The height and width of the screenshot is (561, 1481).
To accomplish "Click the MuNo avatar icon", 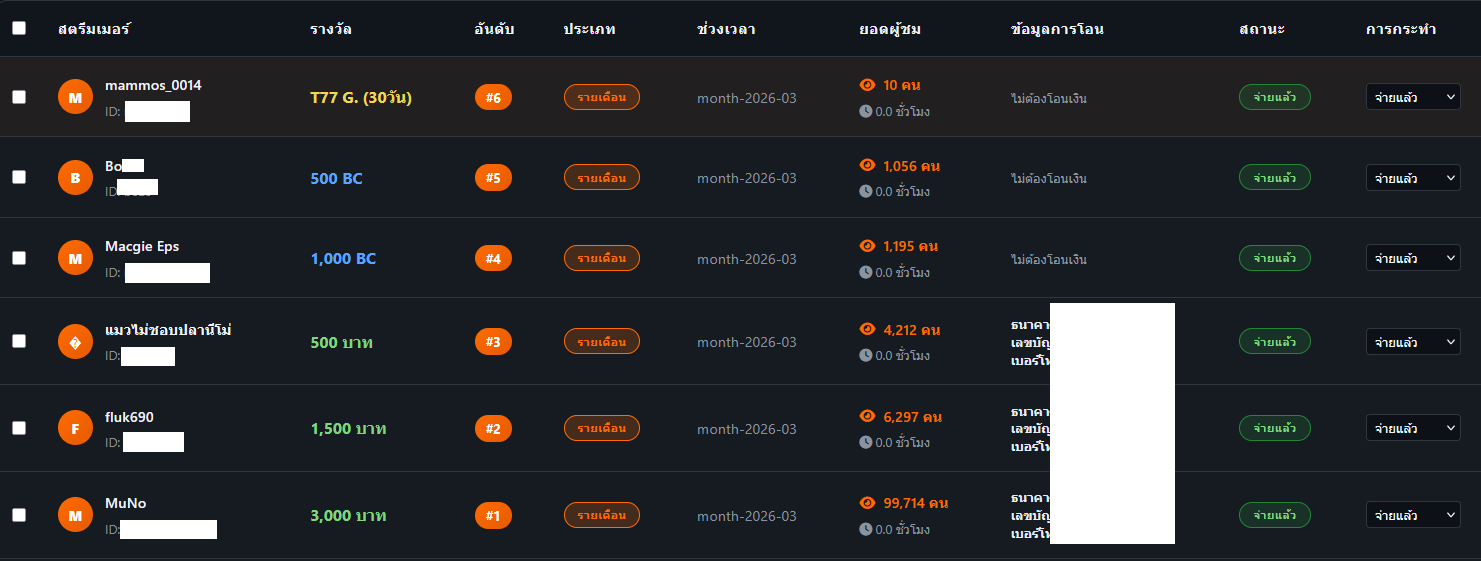I will pyautogui.click(x=75, y=515).
